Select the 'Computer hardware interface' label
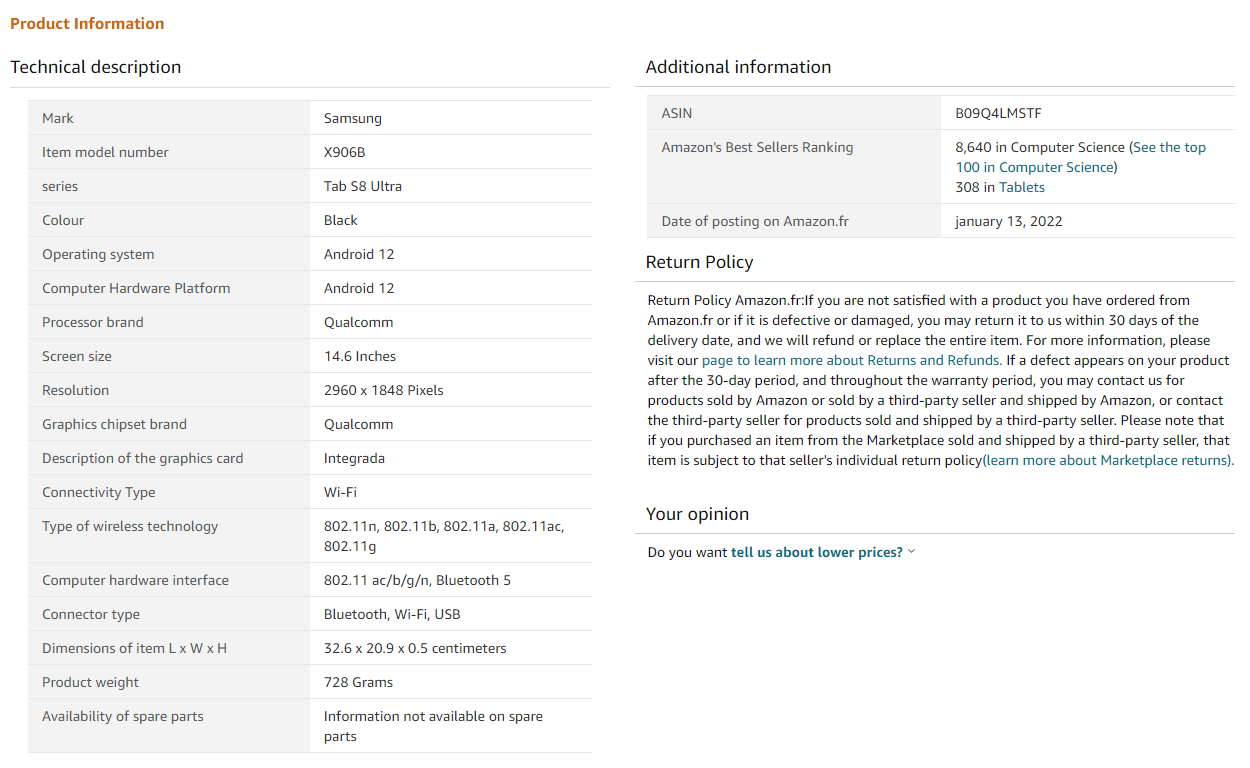Image resolution: width=1250 pixels, height=768 pixels. (135, 580)
